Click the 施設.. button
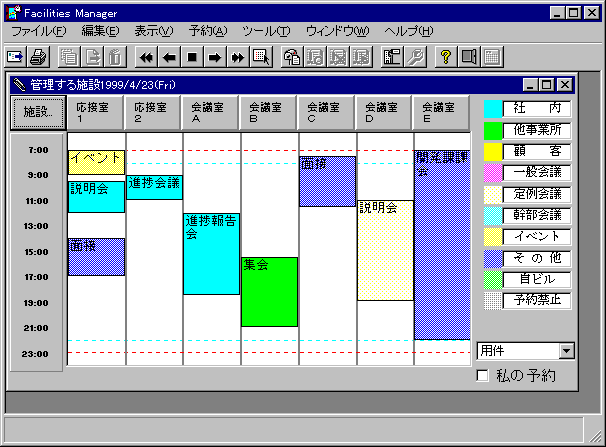This screenshot has width=606, height=447. point(38,112)
